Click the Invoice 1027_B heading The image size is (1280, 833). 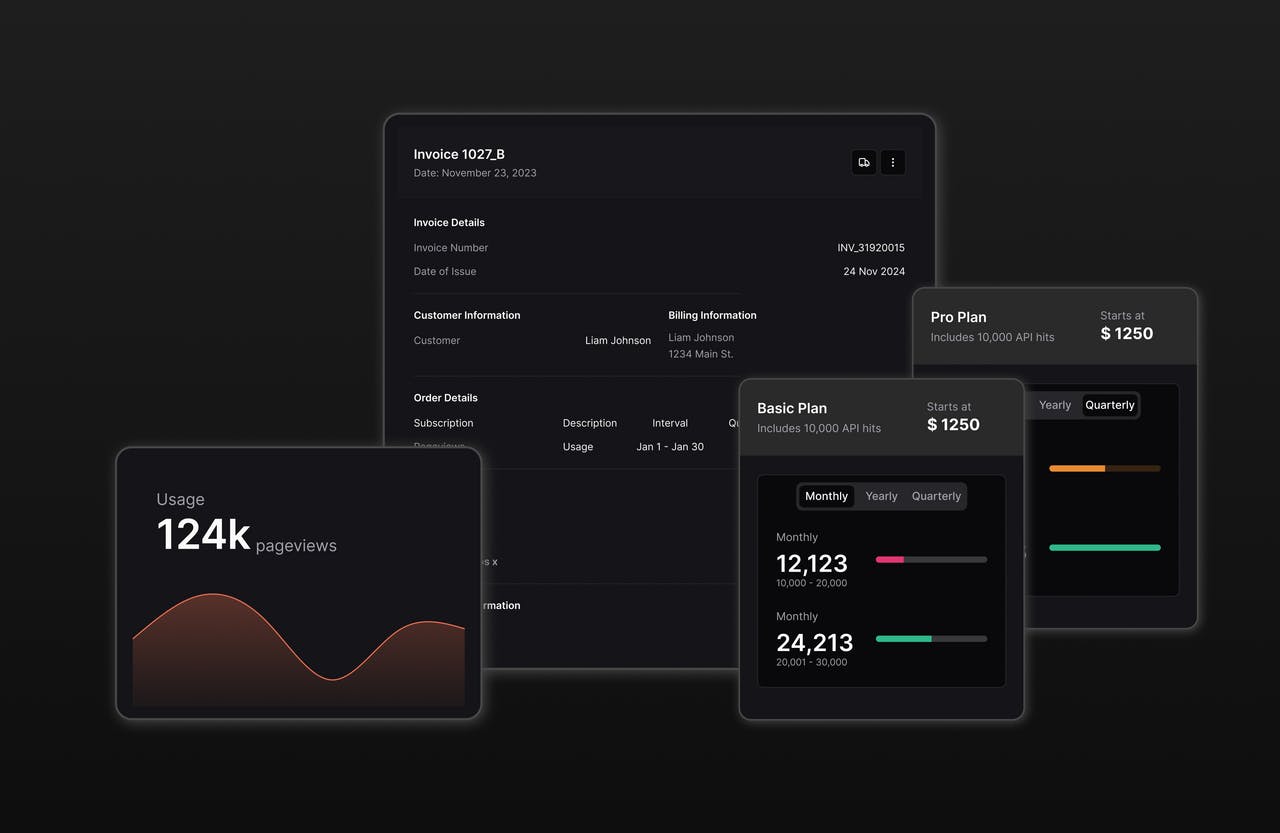(459, 154)
